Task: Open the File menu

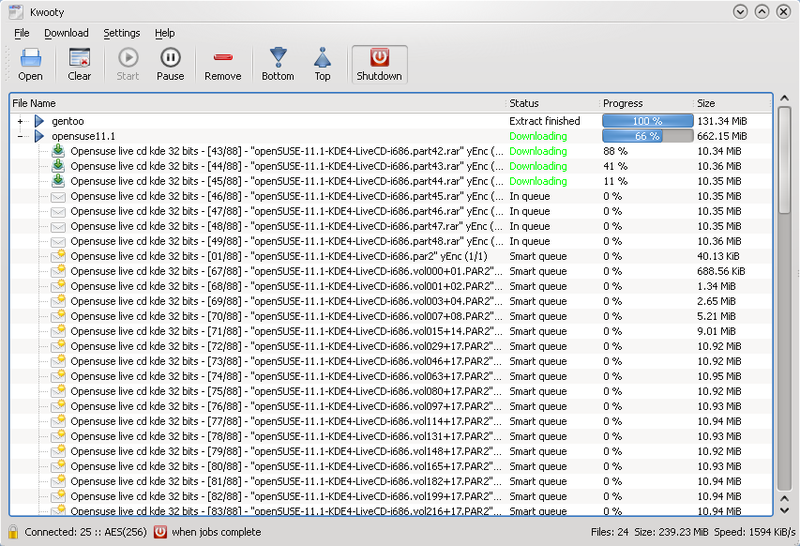Action: click(21, 33)
